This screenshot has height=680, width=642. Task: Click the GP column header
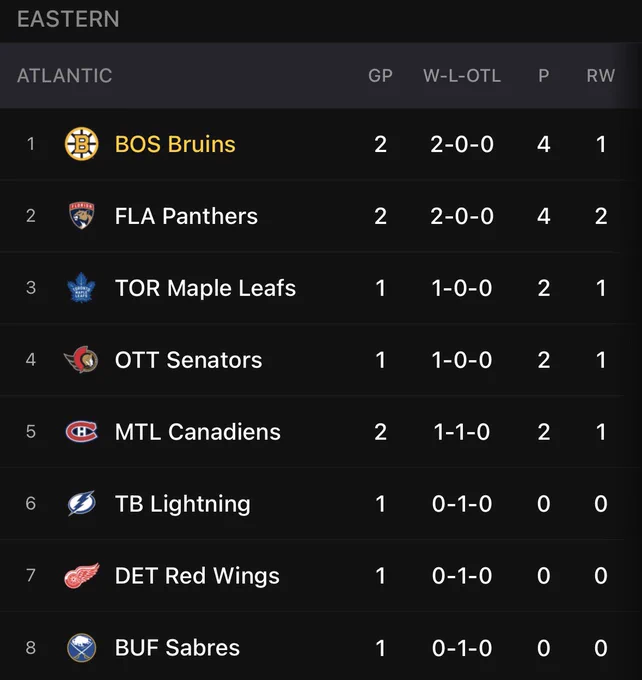click(x=380, y=76)
